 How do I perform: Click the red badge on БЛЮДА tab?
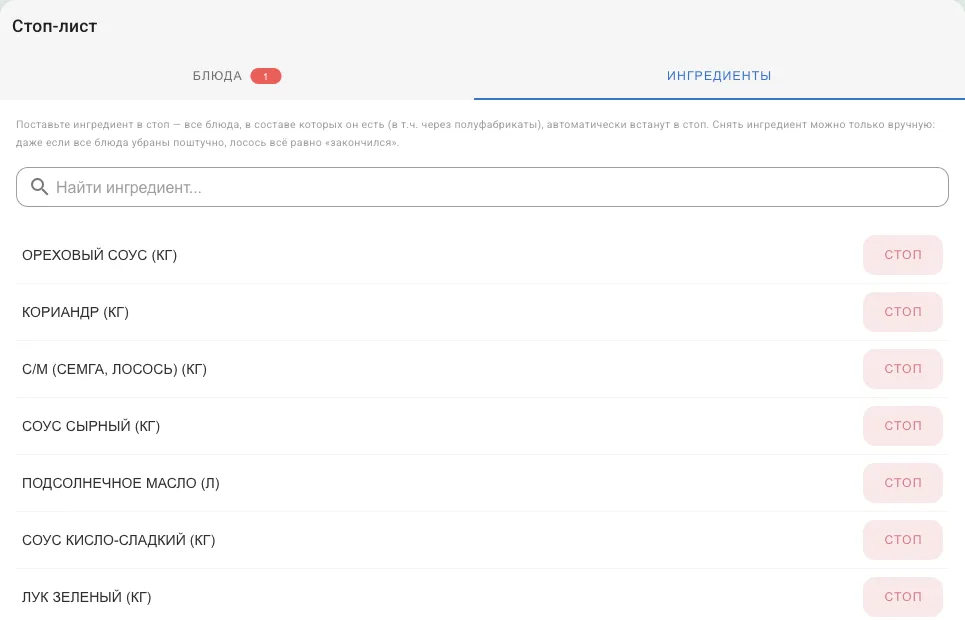pyautogui.click(x=266, y=76)
